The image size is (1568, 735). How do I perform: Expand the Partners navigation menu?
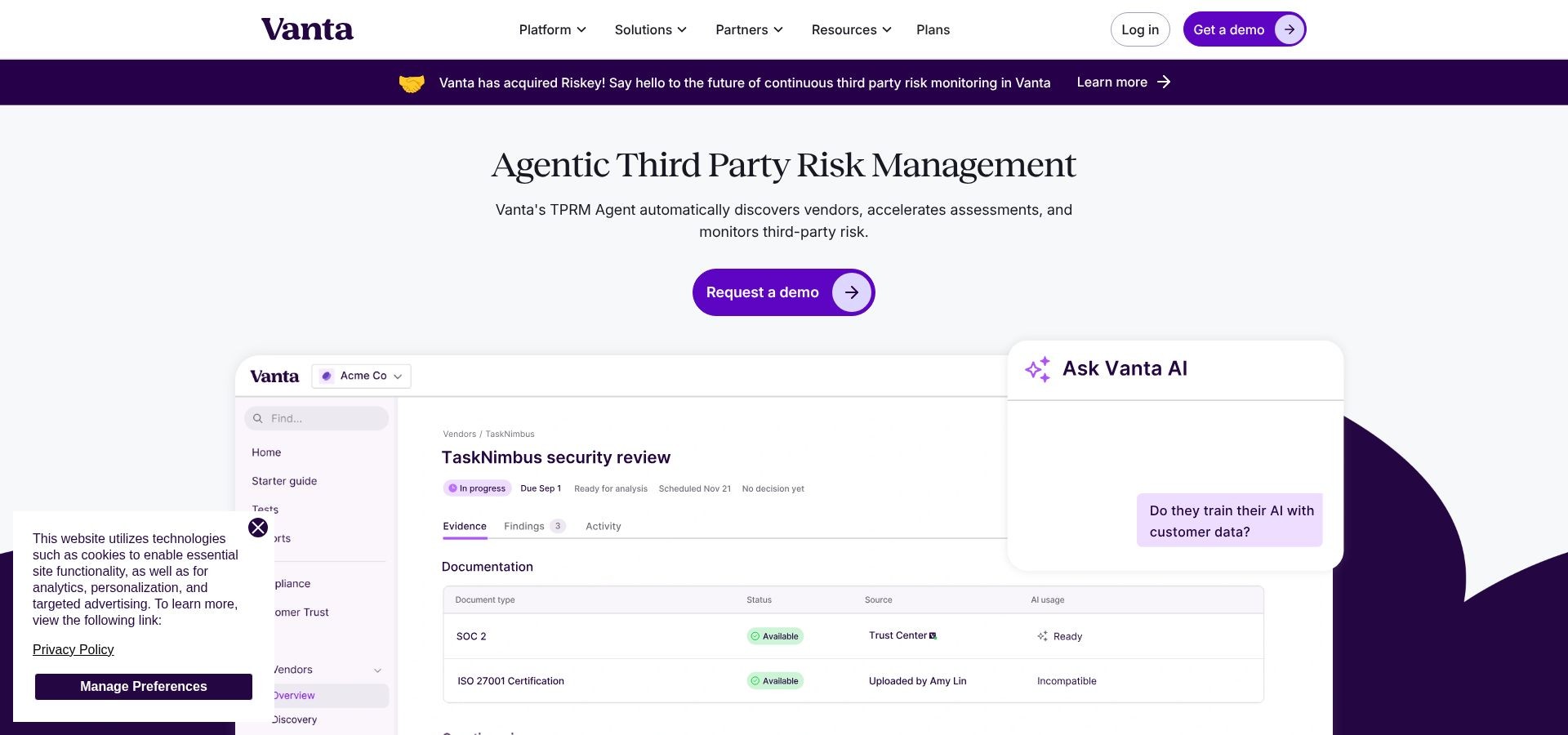click(750, 29)
